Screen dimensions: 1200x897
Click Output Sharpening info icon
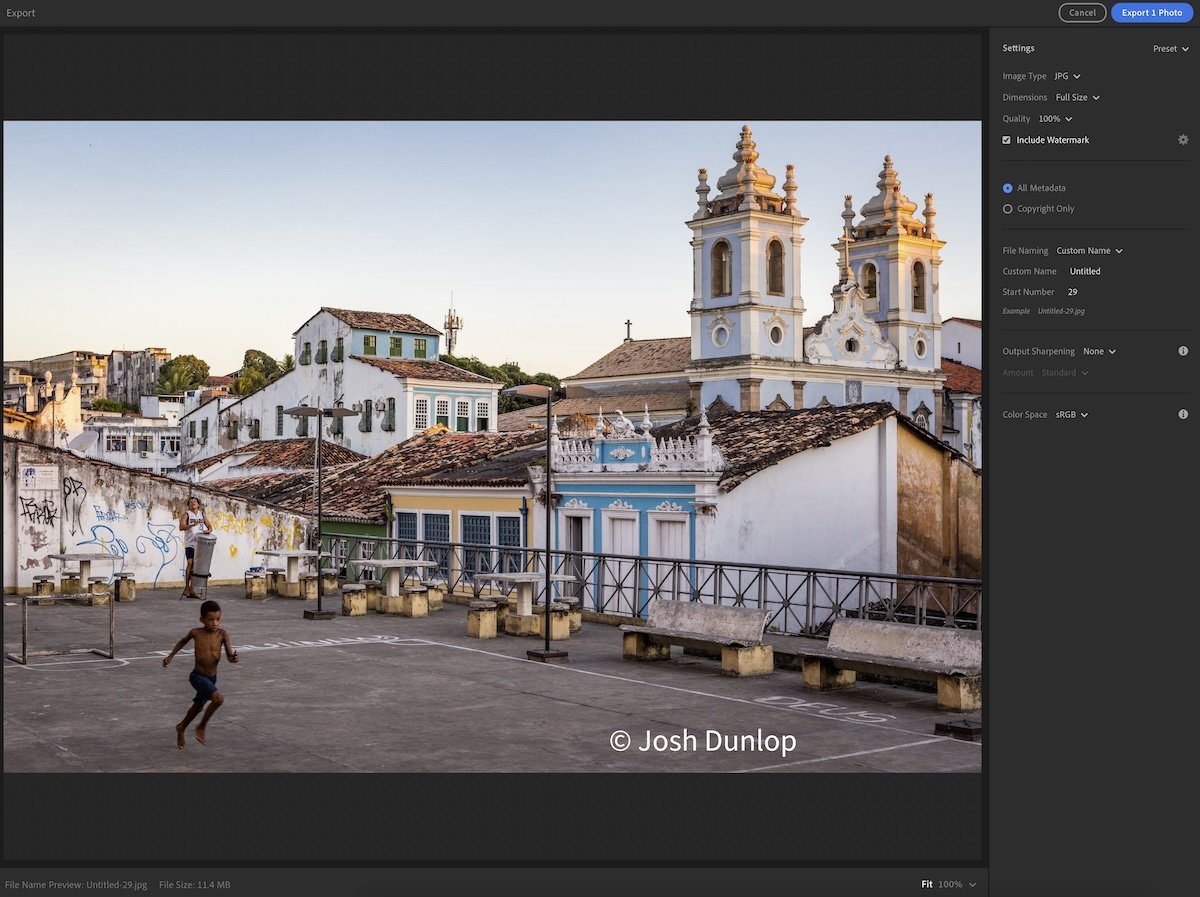[x=1183, y=351]
